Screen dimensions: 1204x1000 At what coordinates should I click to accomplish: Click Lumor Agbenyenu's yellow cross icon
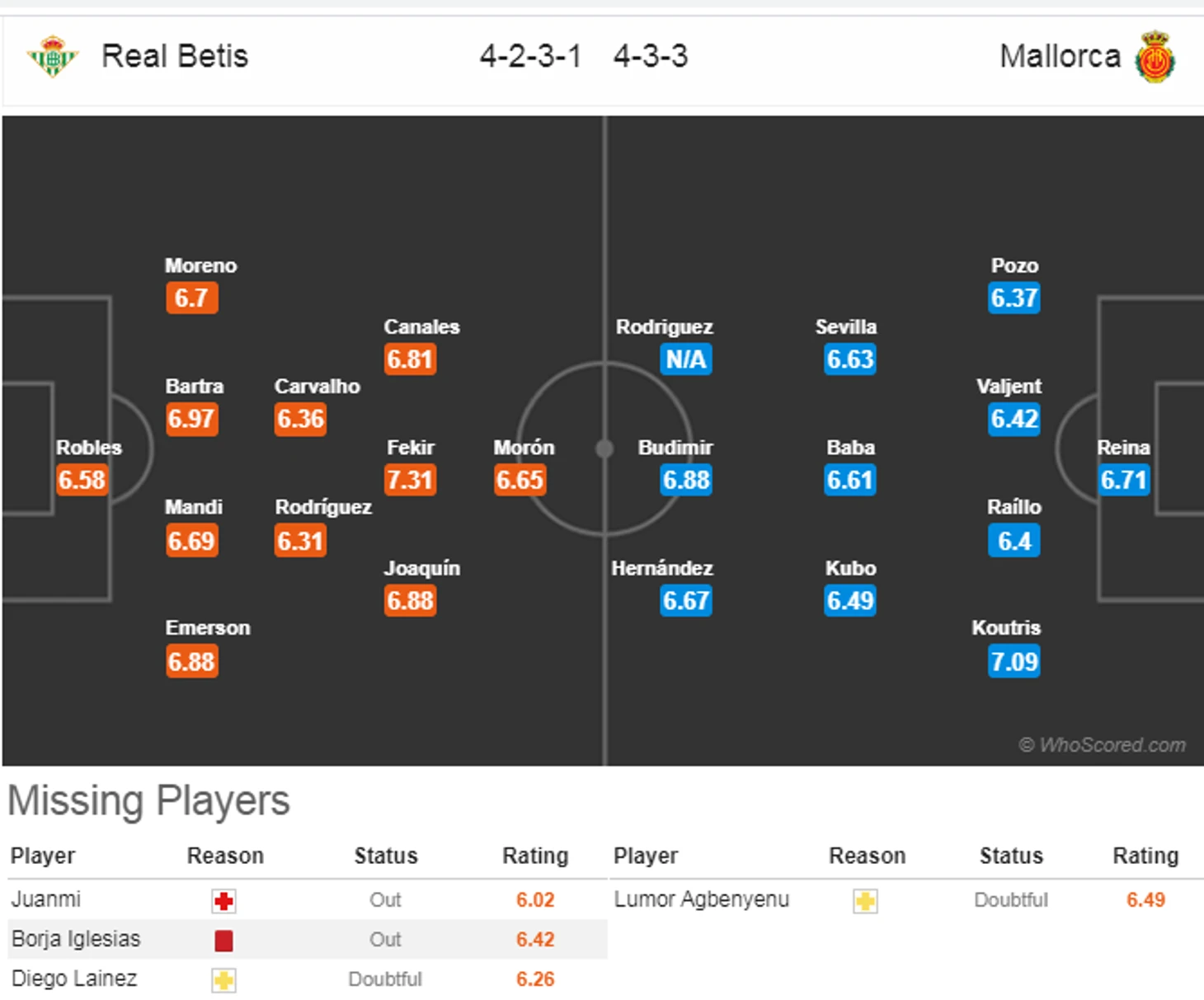point(865,901)
